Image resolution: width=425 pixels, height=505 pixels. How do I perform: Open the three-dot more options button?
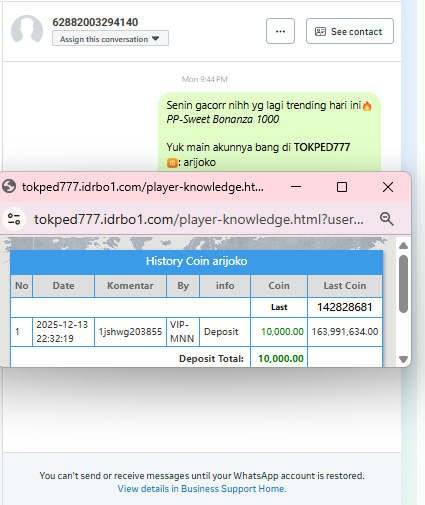(x=280, y=31)
